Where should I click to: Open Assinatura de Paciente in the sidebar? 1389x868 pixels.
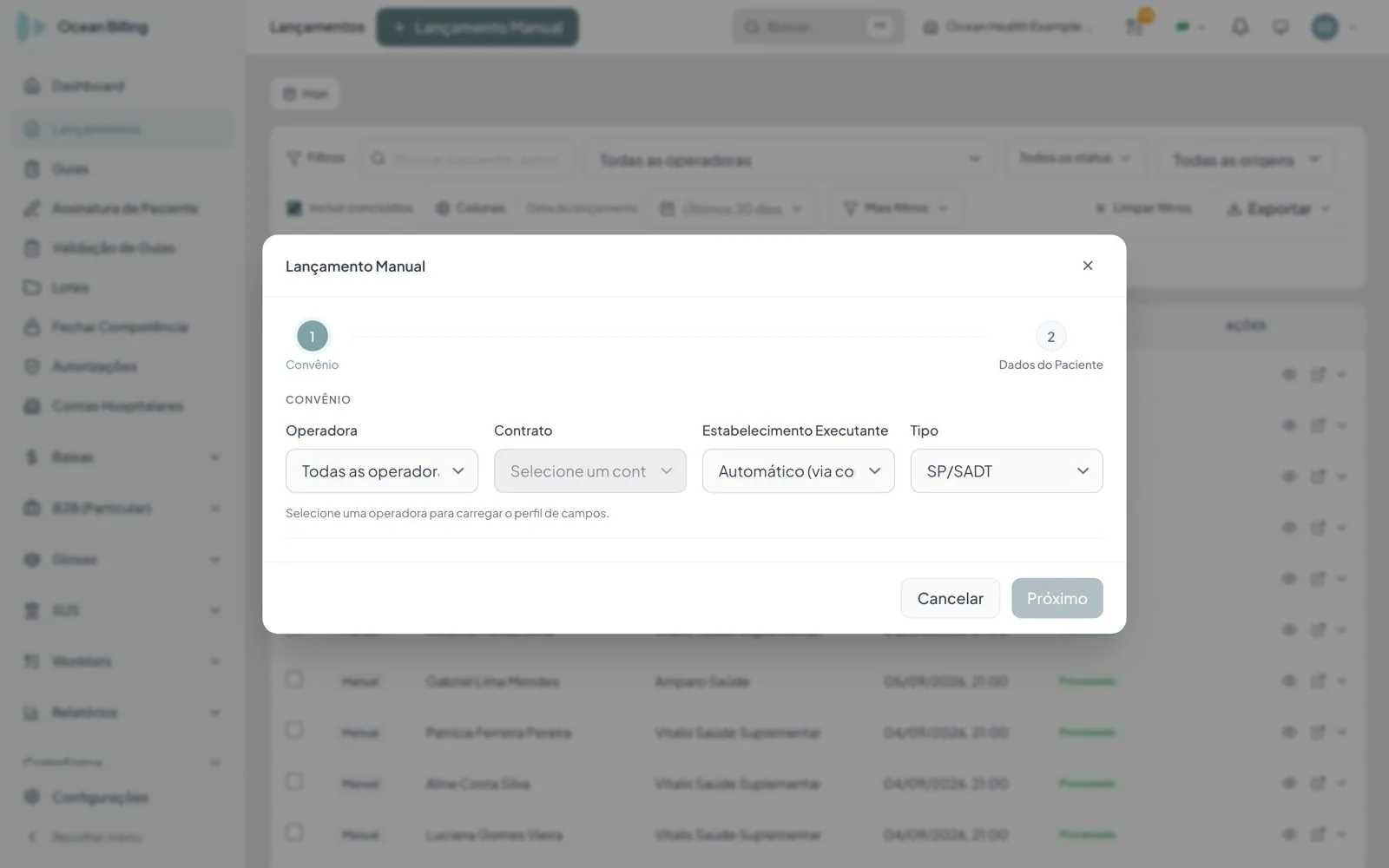click(x=122, y=208)
